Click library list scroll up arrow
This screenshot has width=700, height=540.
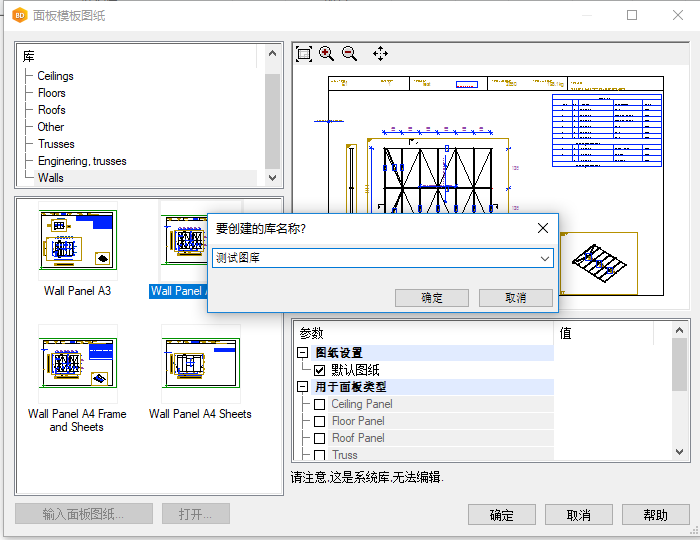[x=272, y=54]
